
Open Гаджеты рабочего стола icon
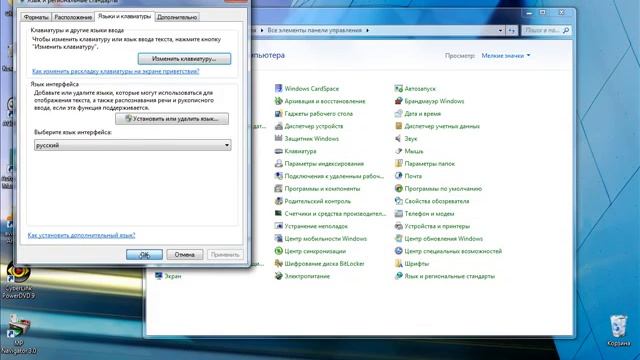pyautogui.click(x=279, y=113)
